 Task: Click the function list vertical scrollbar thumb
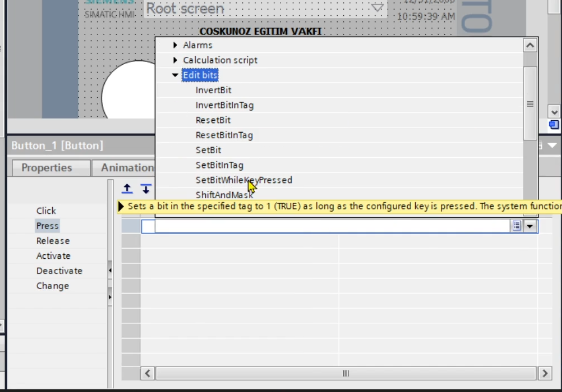coord(530,104)
